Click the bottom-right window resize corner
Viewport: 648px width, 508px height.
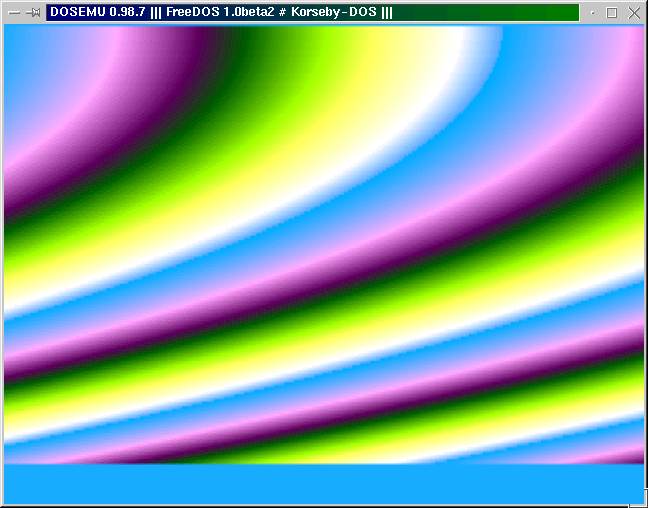pyautogui.click(x=643, y=503)
